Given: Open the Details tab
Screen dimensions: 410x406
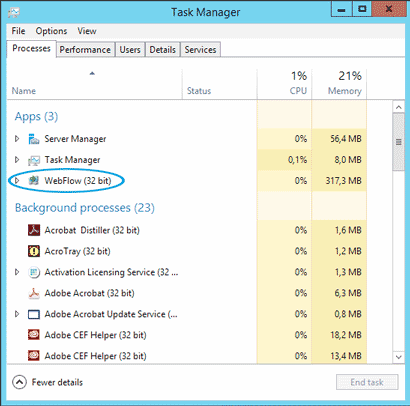Looking at the screenshot, I should 162,50.
